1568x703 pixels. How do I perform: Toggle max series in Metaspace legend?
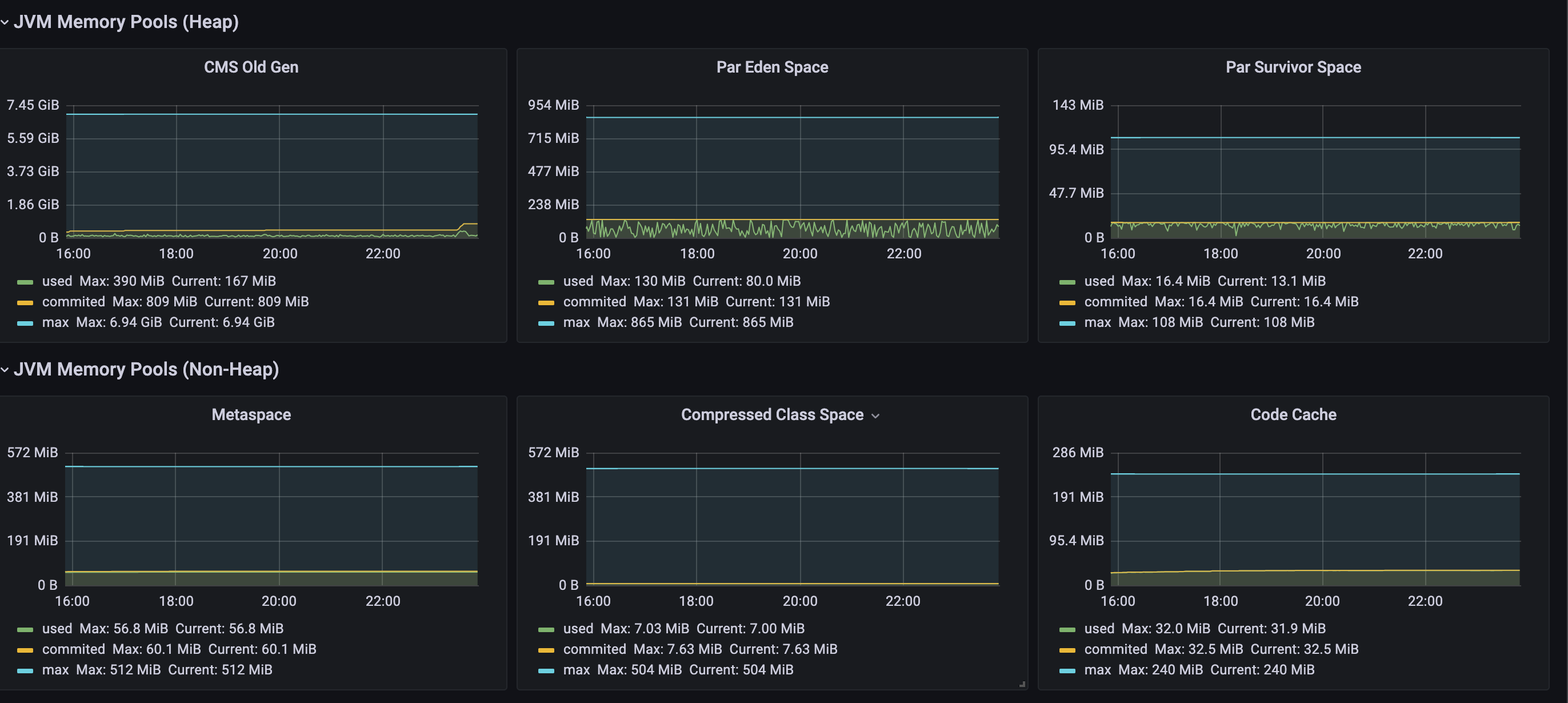tap(55, 670)
